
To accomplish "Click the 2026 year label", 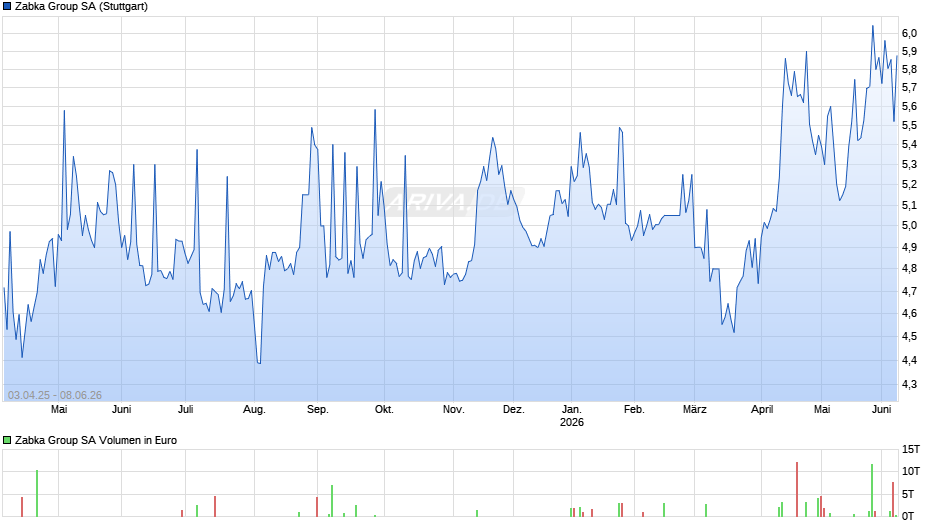I will pos(572,422).
